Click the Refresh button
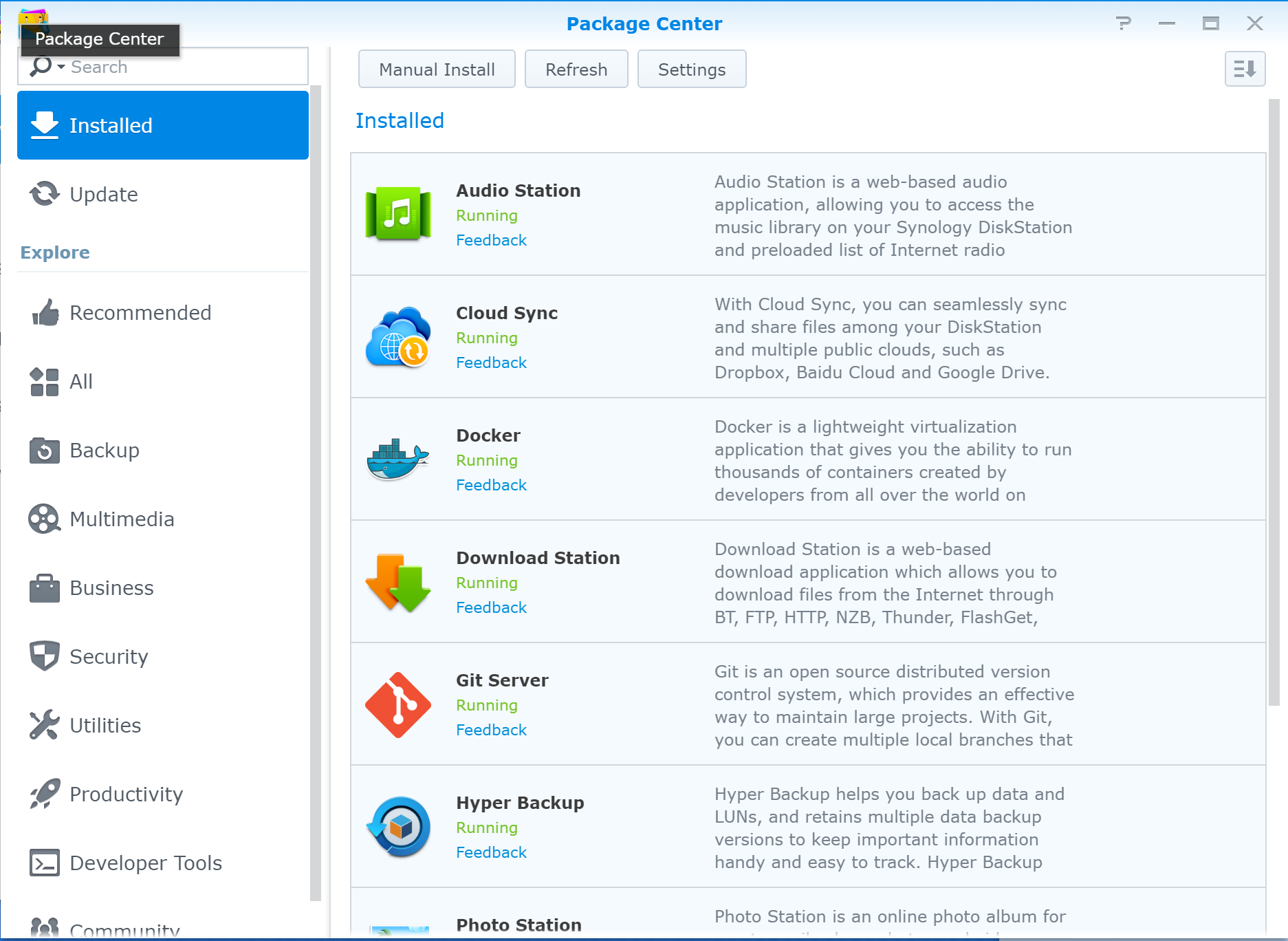Image resolution: width=1288 pixels, height=941 pixels. [576, 69]
